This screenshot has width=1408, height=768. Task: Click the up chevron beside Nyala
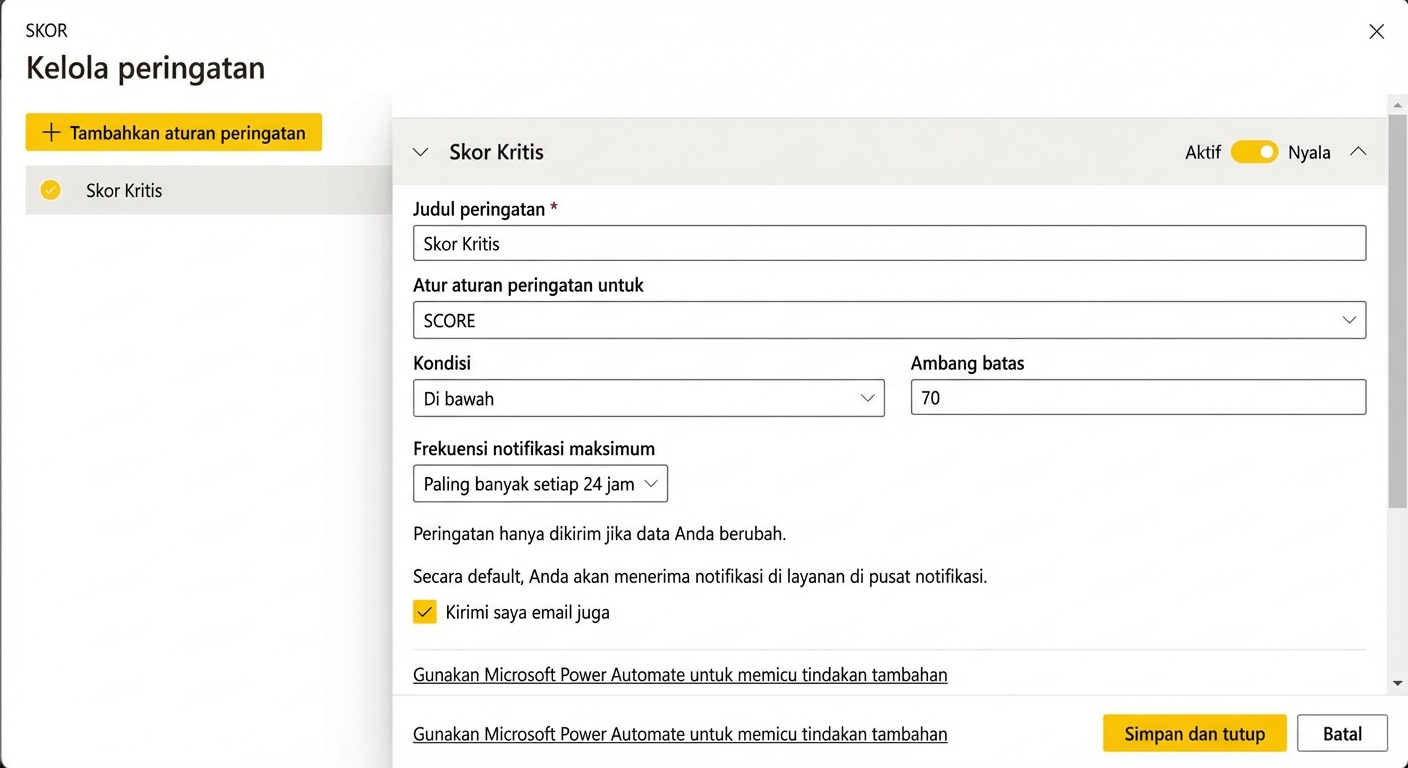click(x=1357, y=152)
